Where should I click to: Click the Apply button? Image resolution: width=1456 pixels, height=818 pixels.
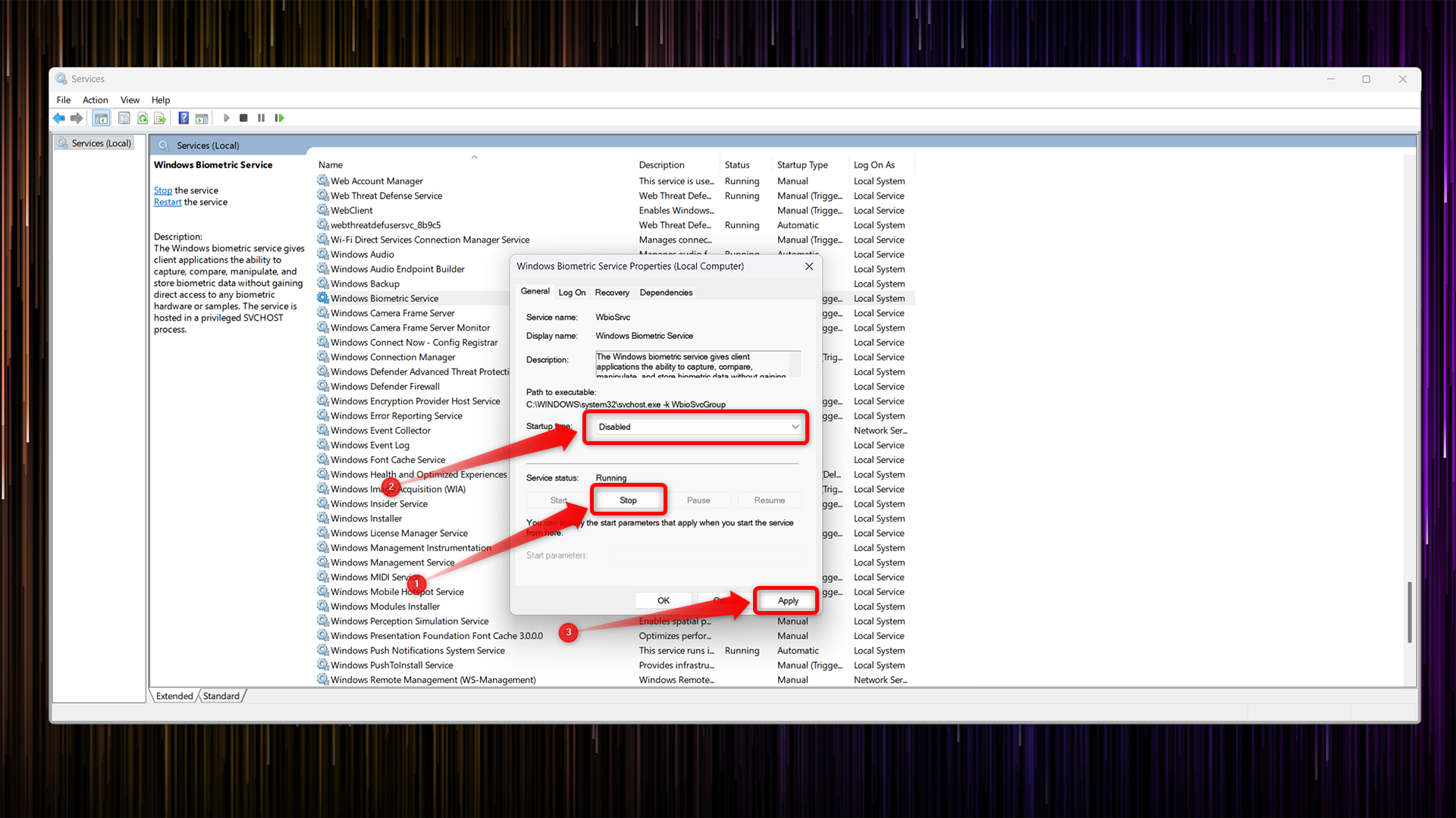788,600
